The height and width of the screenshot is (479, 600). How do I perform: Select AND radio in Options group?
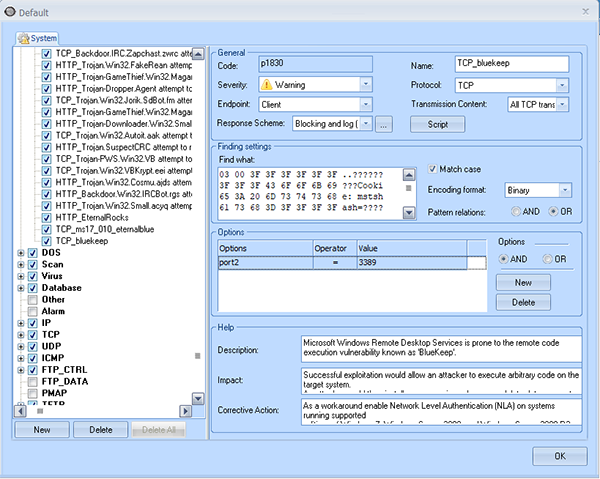click(503, 259)
